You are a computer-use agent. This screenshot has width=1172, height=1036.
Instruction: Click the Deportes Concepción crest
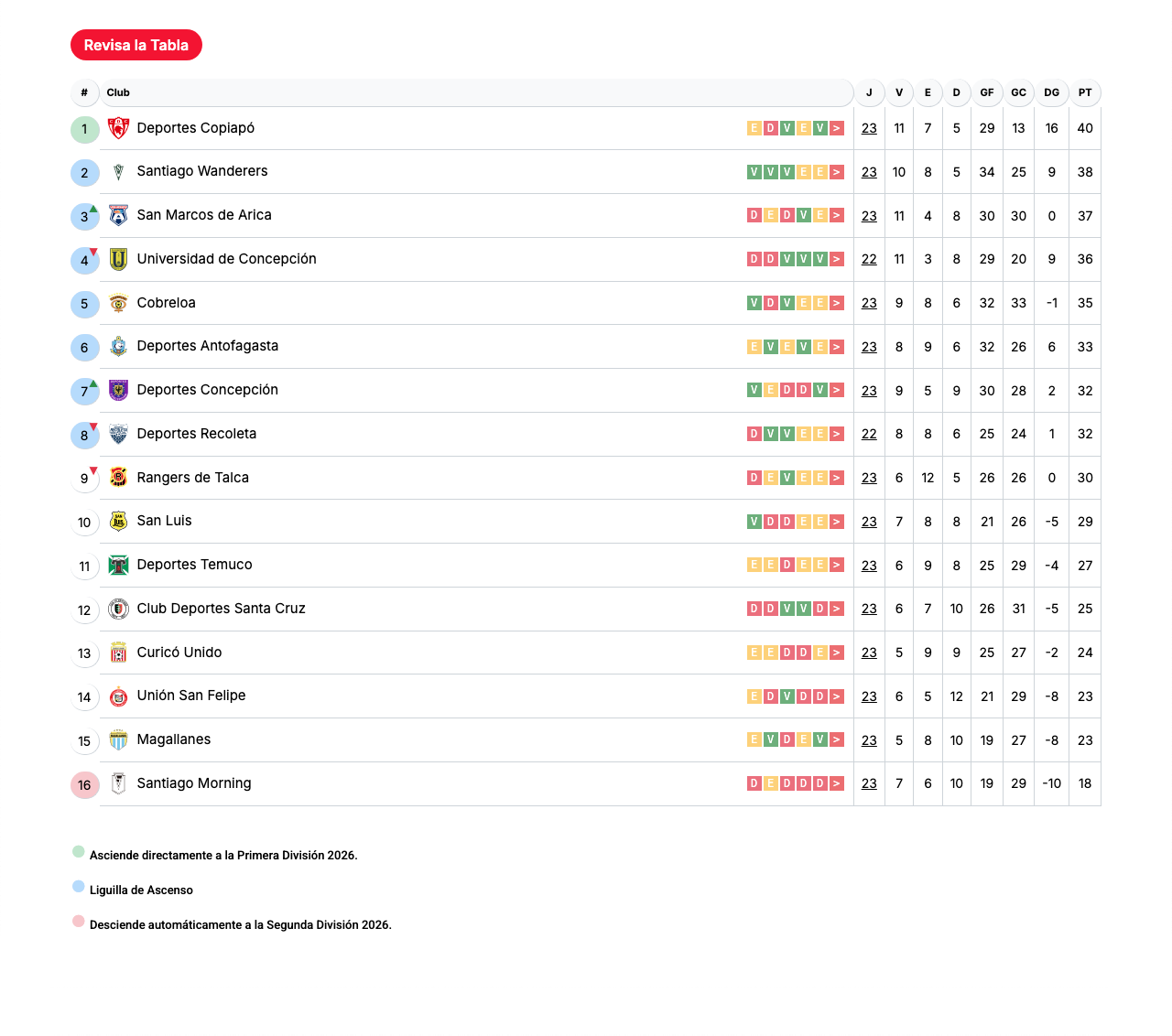point(118,390)
